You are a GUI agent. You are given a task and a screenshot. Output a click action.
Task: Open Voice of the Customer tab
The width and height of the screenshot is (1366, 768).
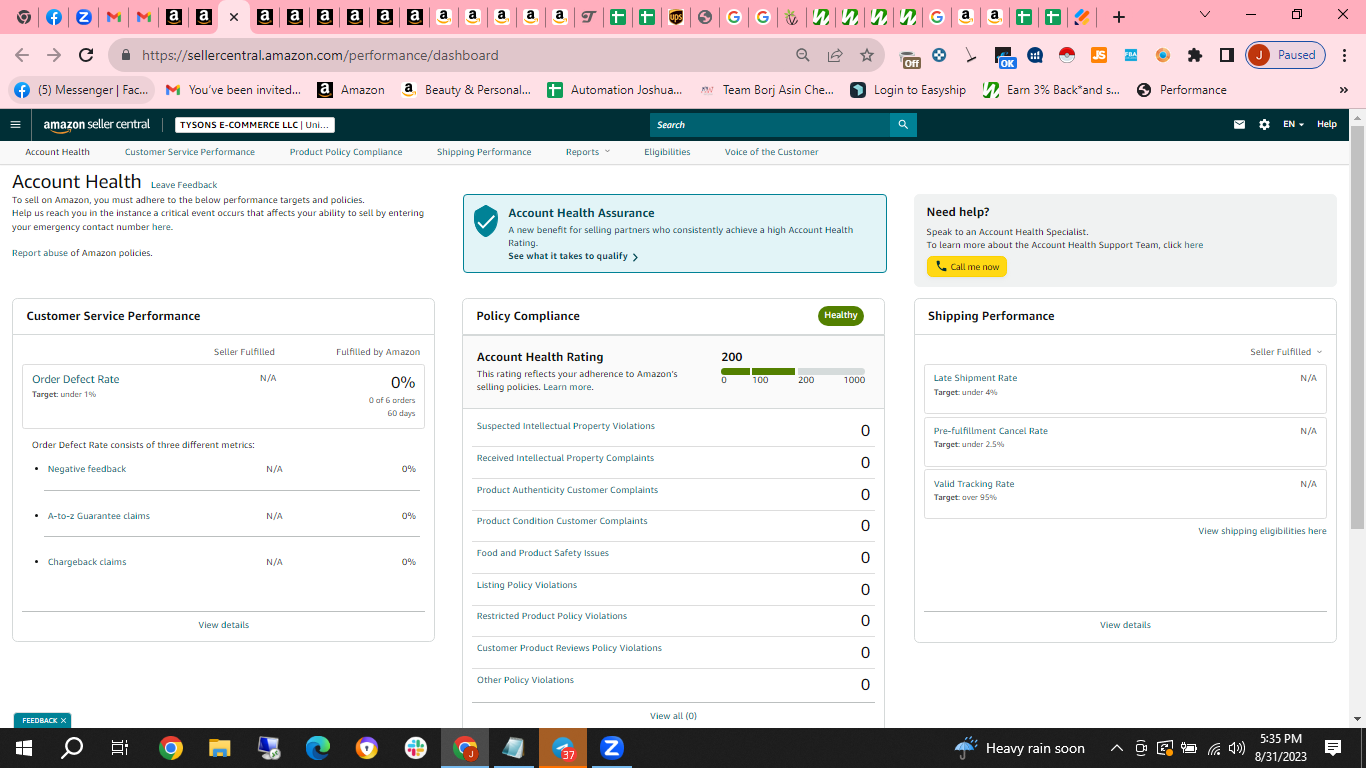(x=771, y=152)
